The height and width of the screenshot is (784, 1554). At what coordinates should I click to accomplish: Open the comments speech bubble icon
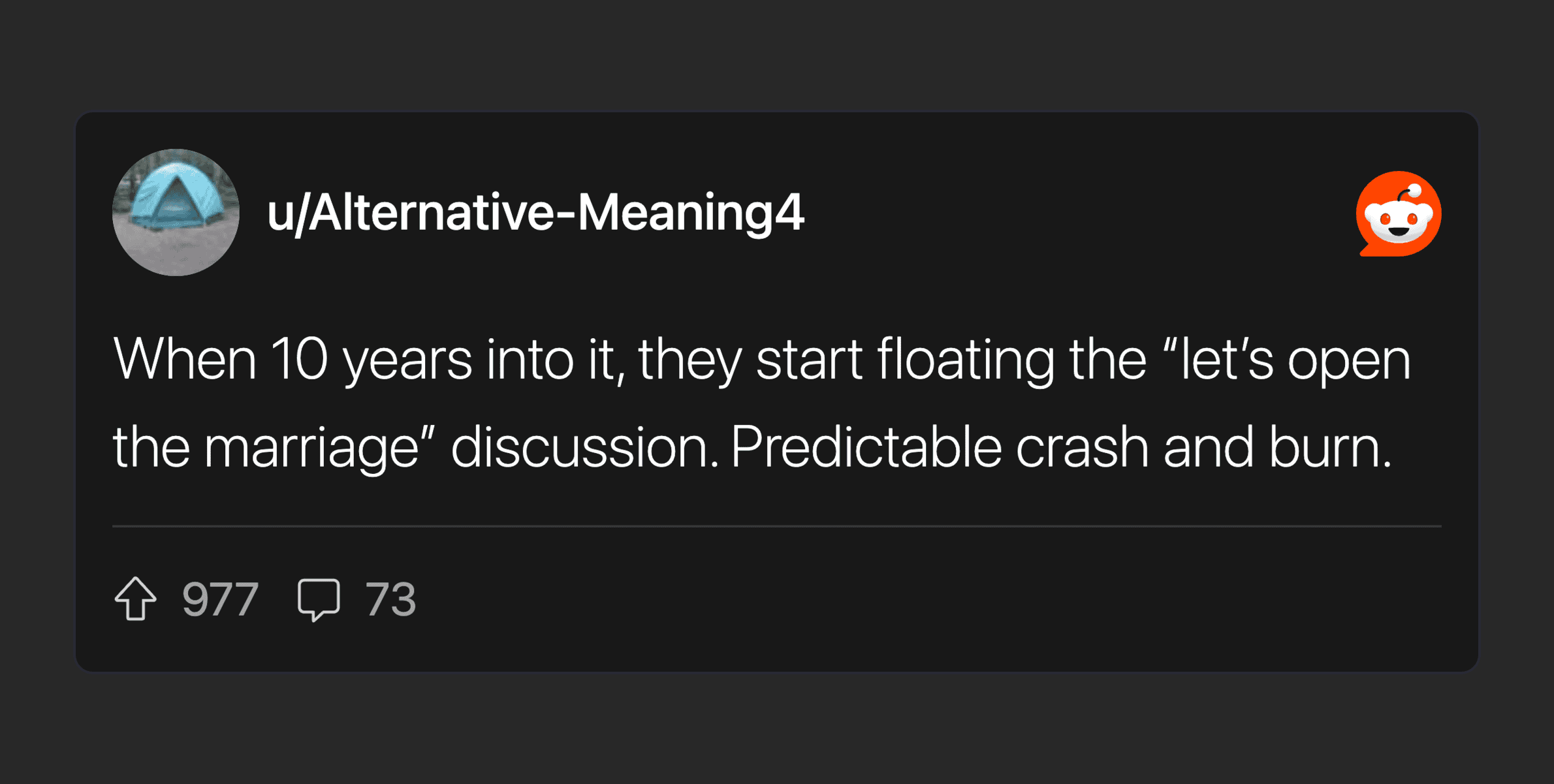coord(319,599)
